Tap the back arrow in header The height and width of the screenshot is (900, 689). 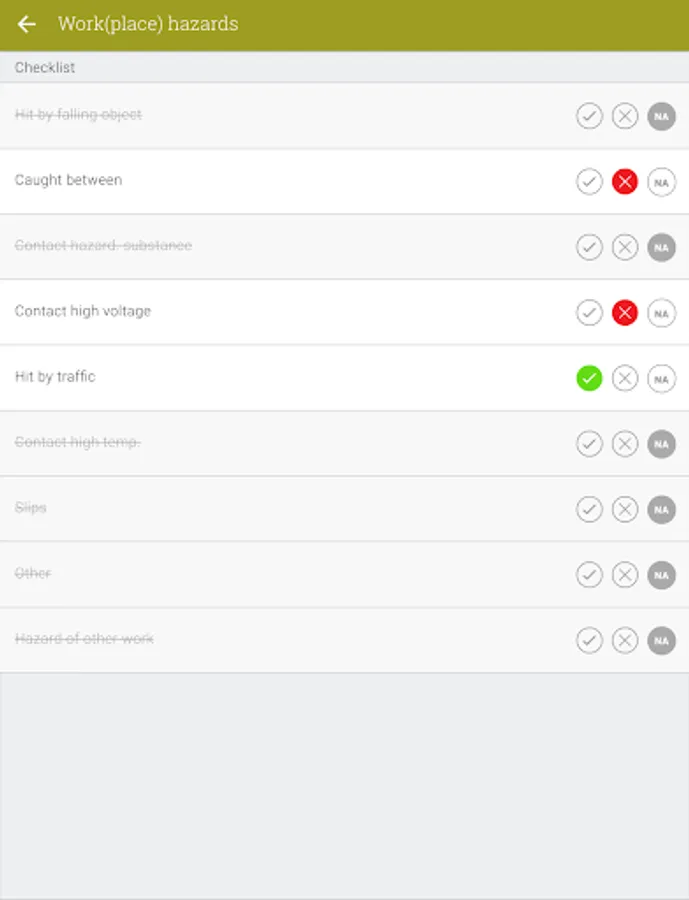click(x=27, y=24)
